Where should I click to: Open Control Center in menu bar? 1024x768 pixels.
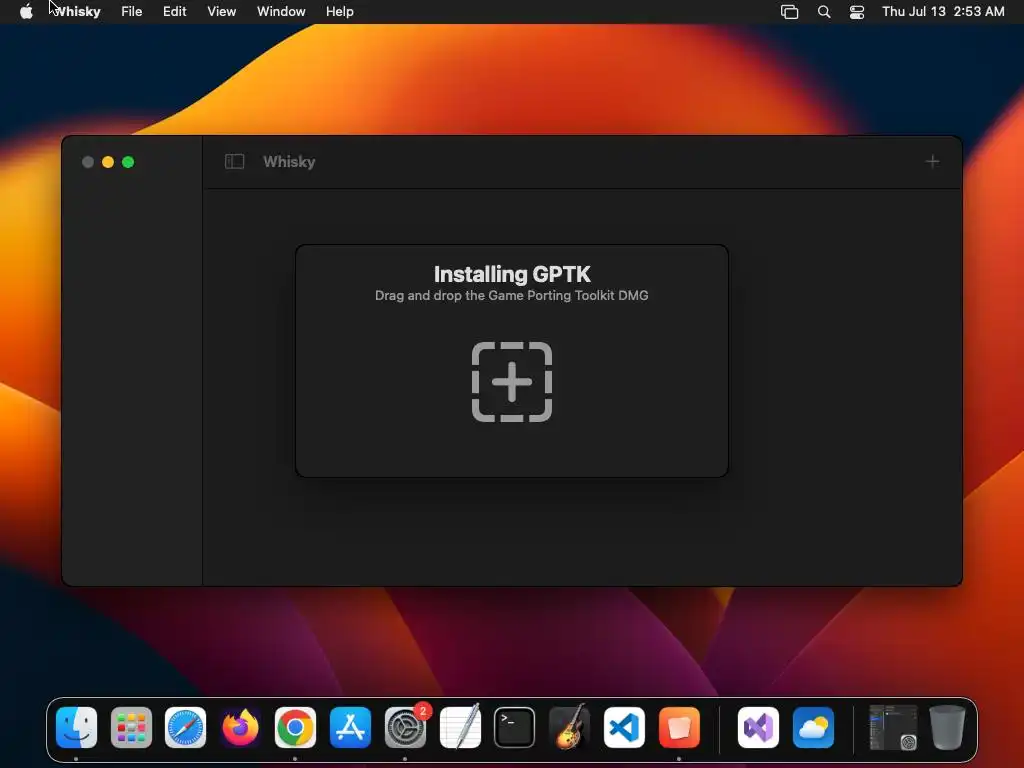coord(857,12)
